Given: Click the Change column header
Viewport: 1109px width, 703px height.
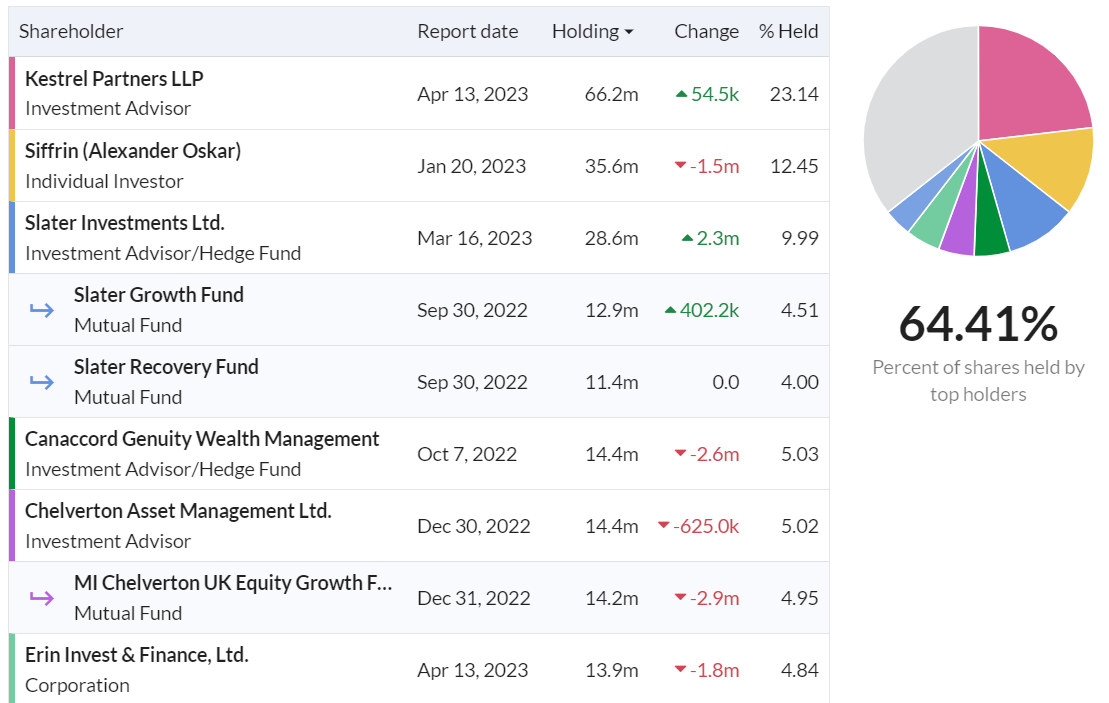Looking at the screenshot, I should 706,31.
